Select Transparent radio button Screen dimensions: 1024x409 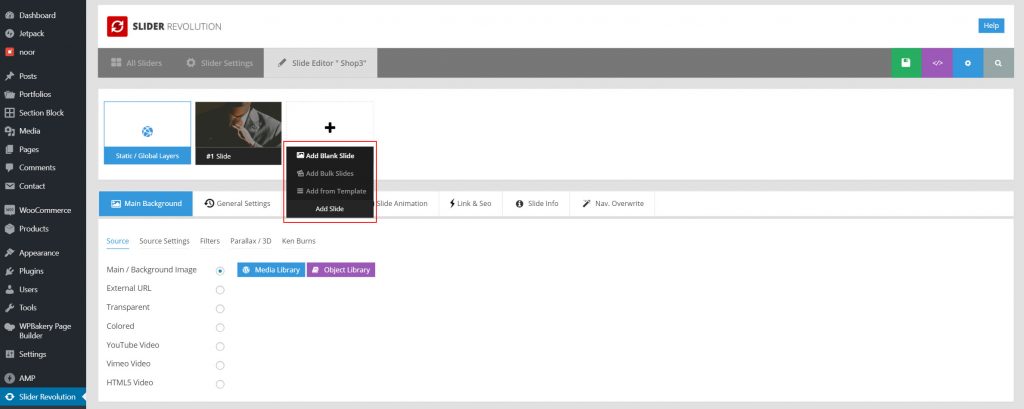220,308
